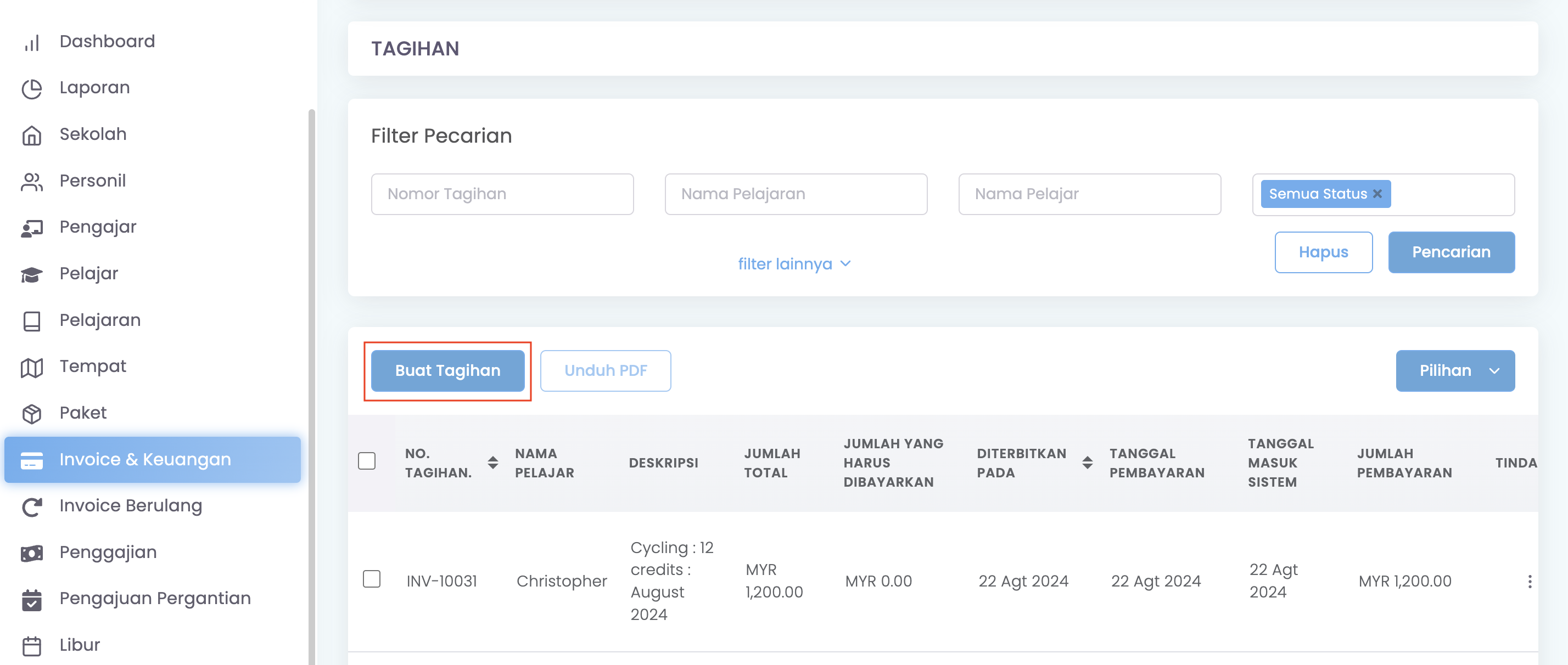Click the Buat Tagihan button
Viewport: 1568px width, 665px height.
click(447, 370)
